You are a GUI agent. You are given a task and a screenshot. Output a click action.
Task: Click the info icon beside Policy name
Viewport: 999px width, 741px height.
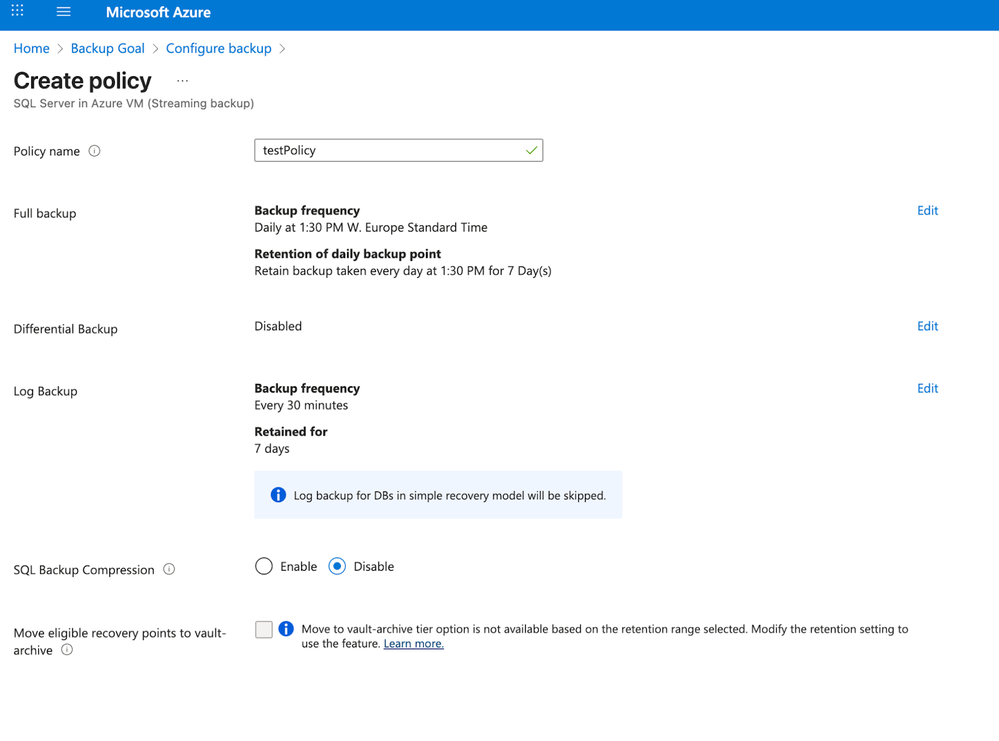pyautogui.click(x=94, y=151)
